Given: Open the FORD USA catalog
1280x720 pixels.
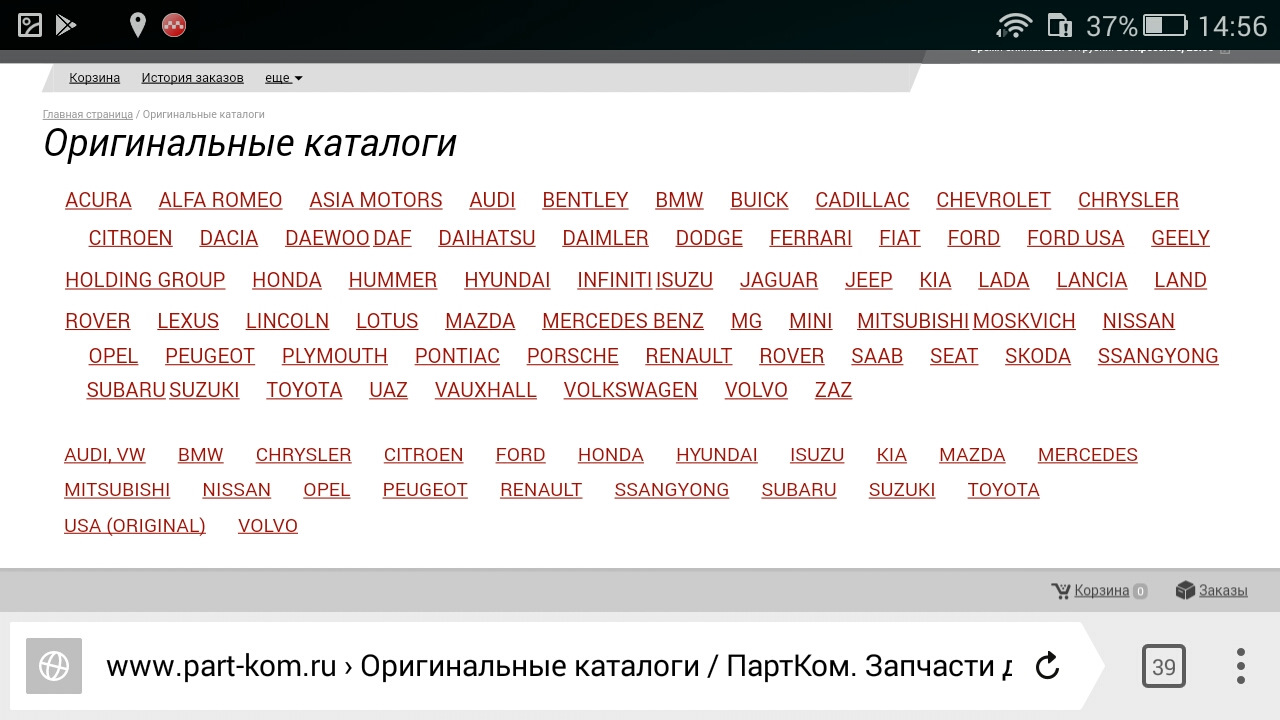Looking at the screenshot, I should (x=1075, y=238).
